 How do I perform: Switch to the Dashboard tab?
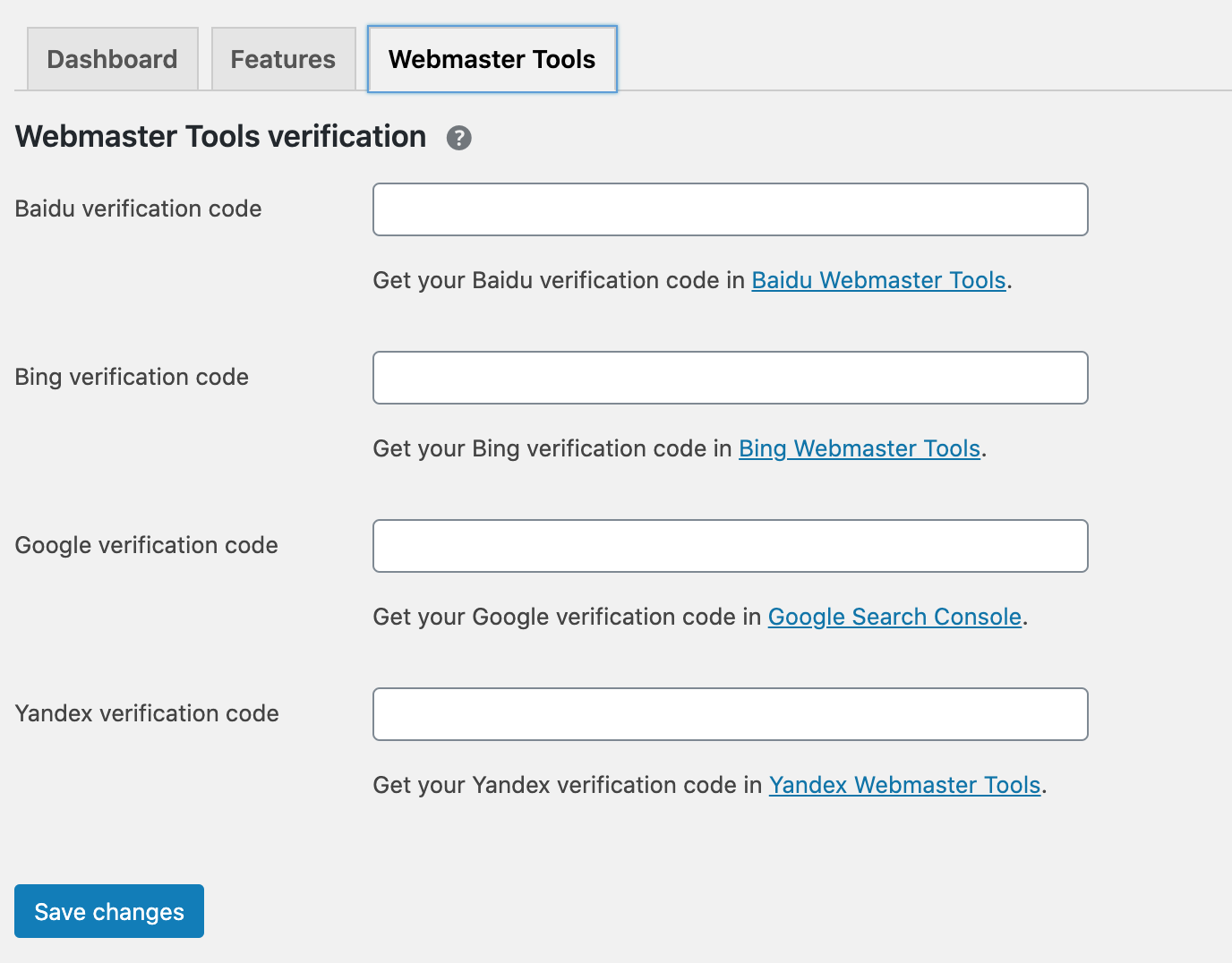(x=112, y=59)
